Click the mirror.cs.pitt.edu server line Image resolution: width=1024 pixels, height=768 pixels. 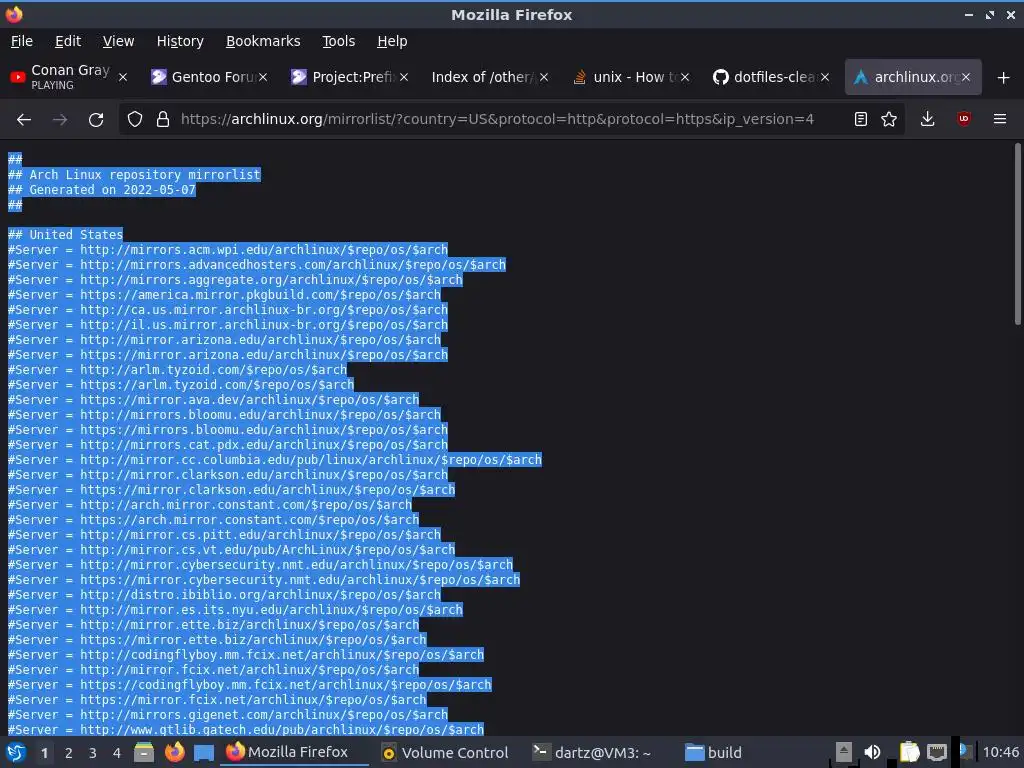[x=225, y=535]
